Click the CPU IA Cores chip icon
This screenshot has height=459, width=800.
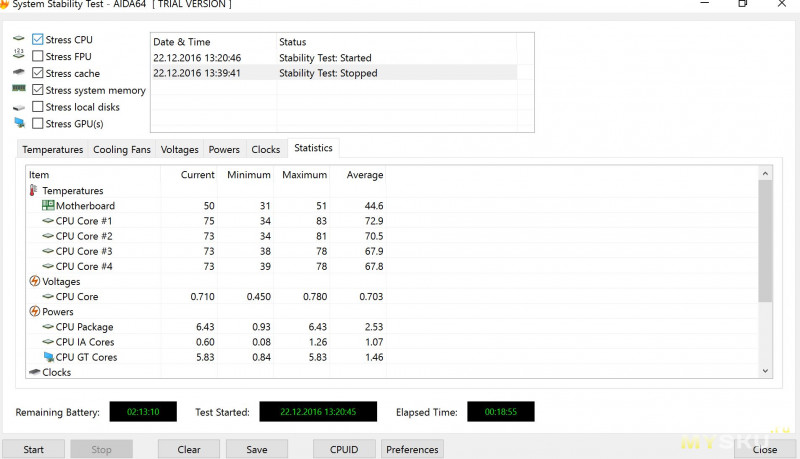tap(48, 342)
